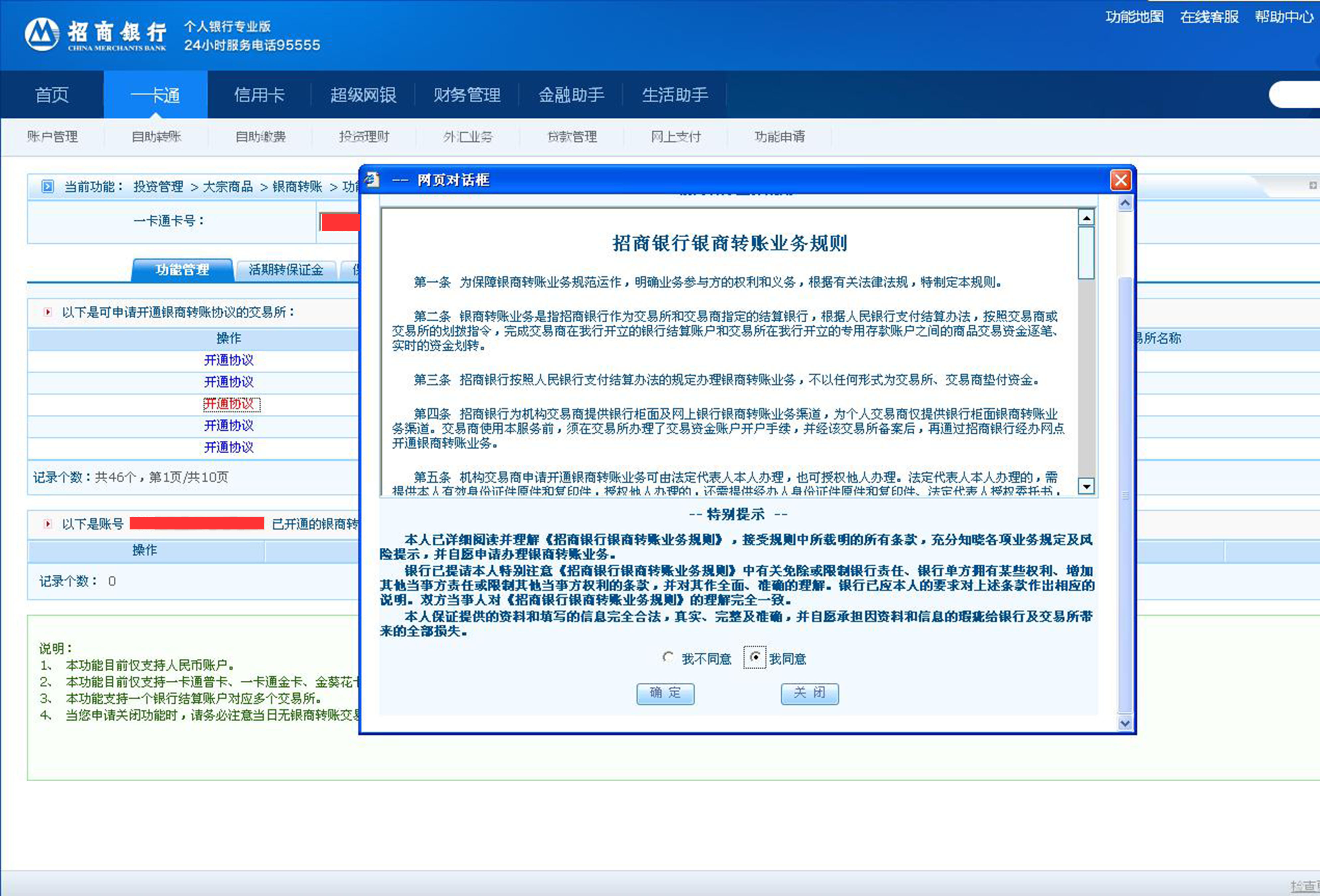Screen dimensions: 1320x896
Task: Click the rules title 招商银行银商转账业务规则
Action: 729,244
